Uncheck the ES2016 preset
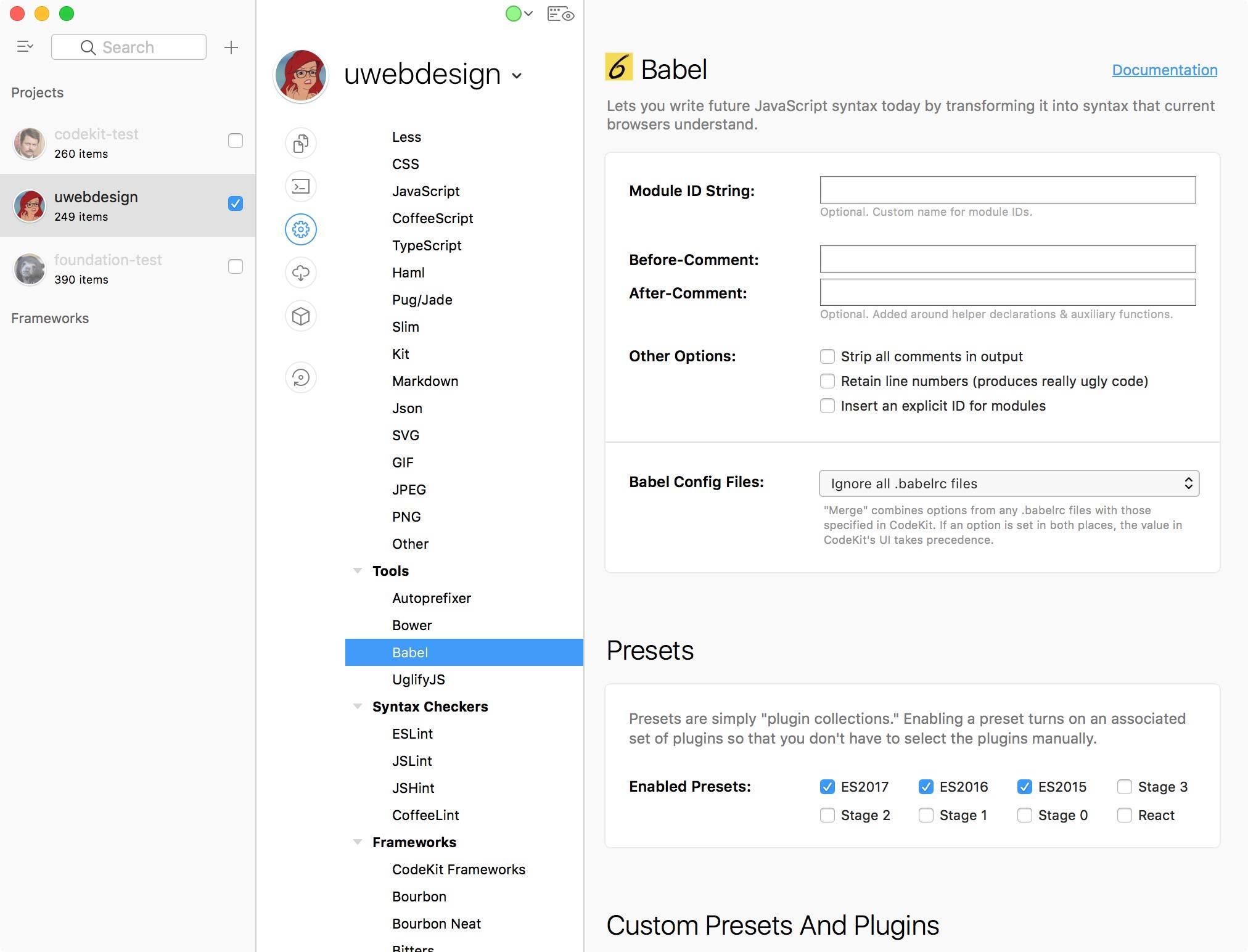 (x=926, y=787)
